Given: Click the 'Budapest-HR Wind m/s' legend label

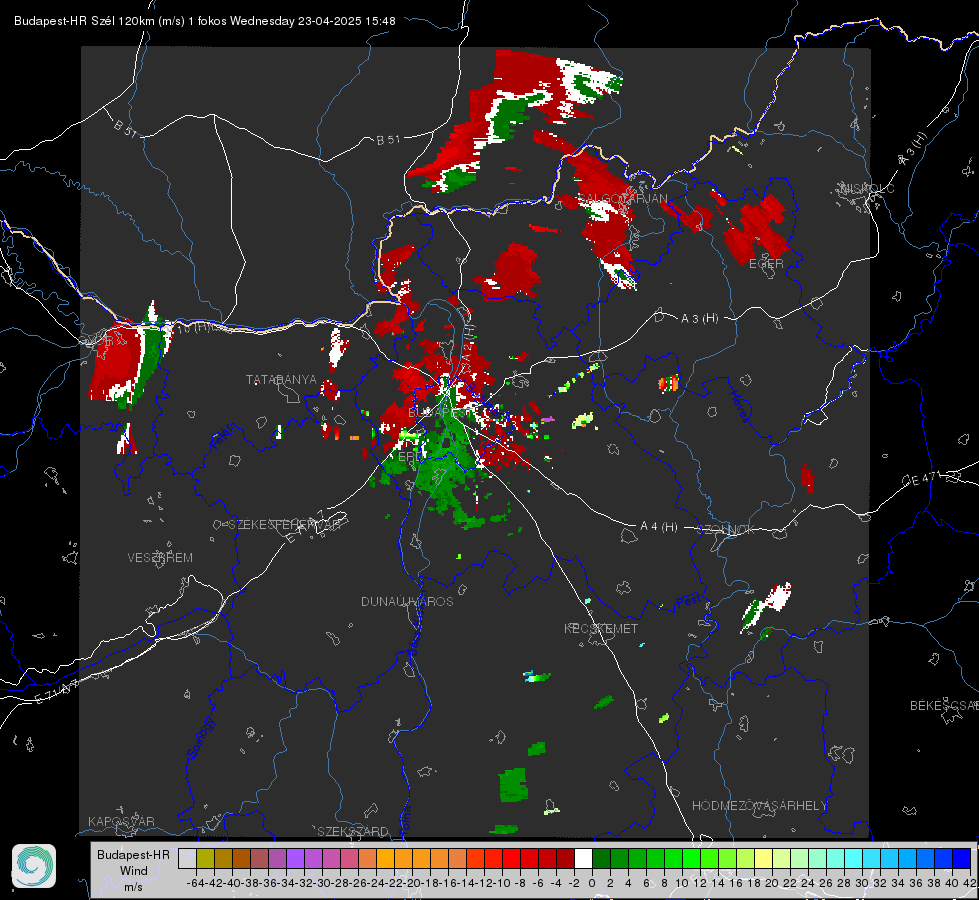Looking at the screenshot, I should [x=133, y=871].
